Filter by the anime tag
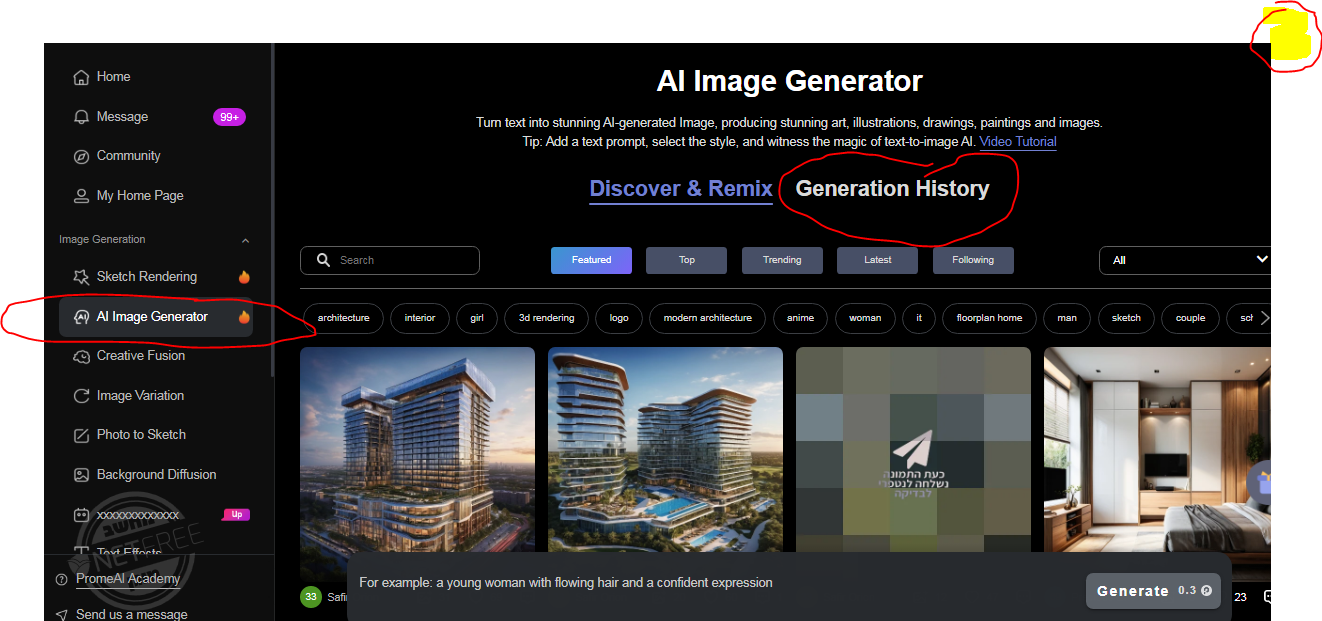 pos(800,318)
